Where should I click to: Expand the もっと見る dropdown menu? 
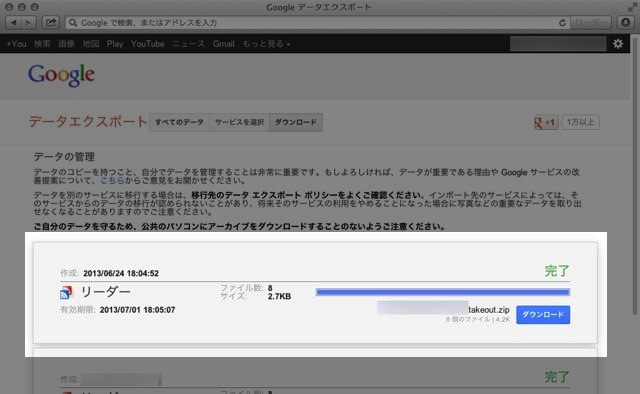[266, 44]
